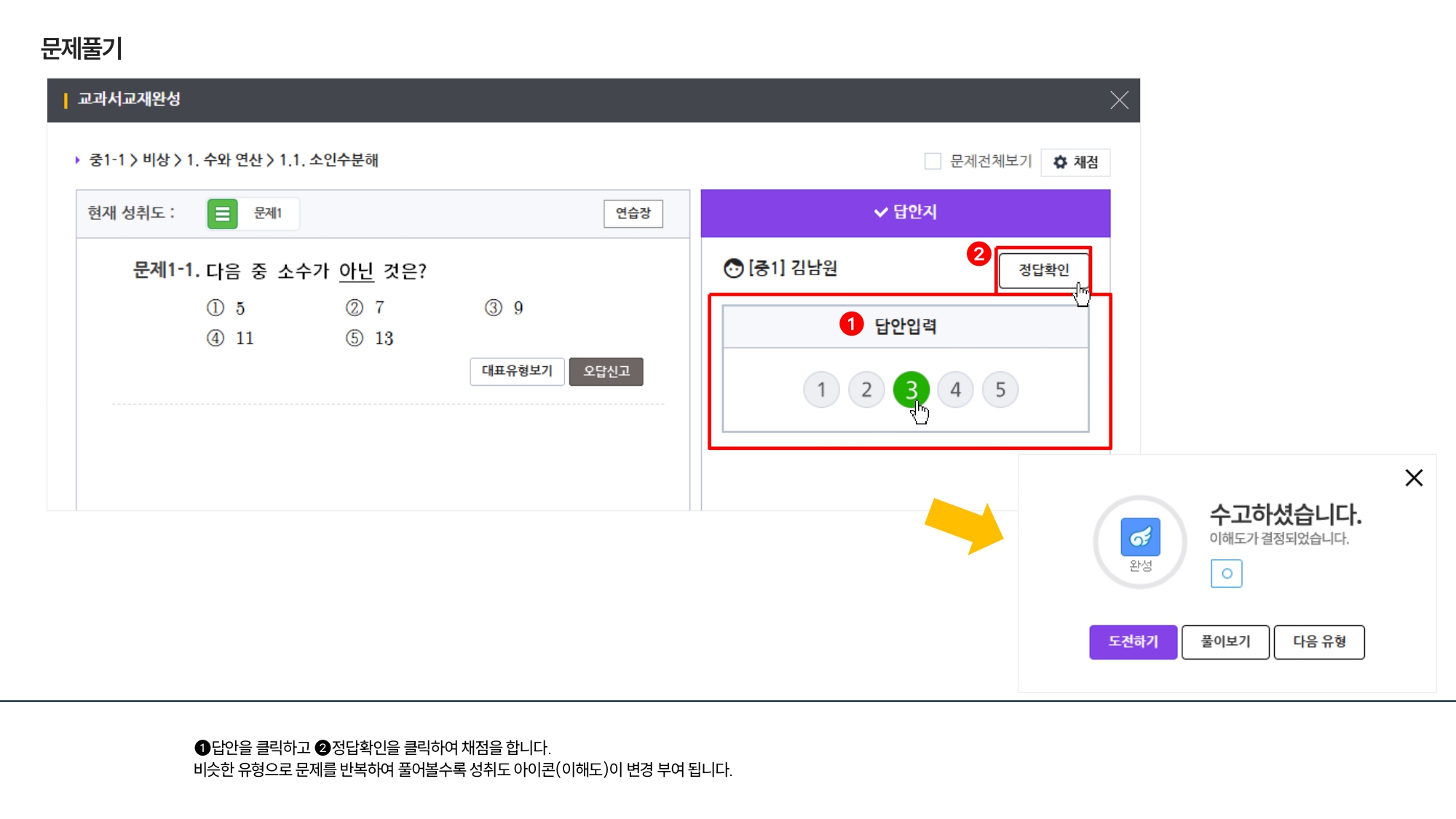Click 대표유형보기 to view representative types
1456x819 pixels.
coord(517,371)
